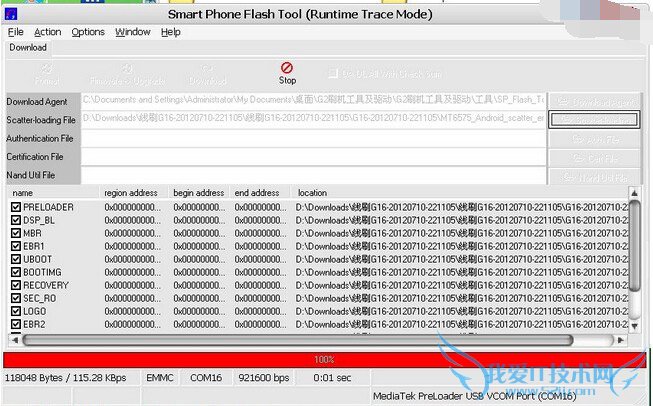This screenshot has width=653, height=406.
Task: Uncheck the EBR2 checkbox
Action: 16,324
